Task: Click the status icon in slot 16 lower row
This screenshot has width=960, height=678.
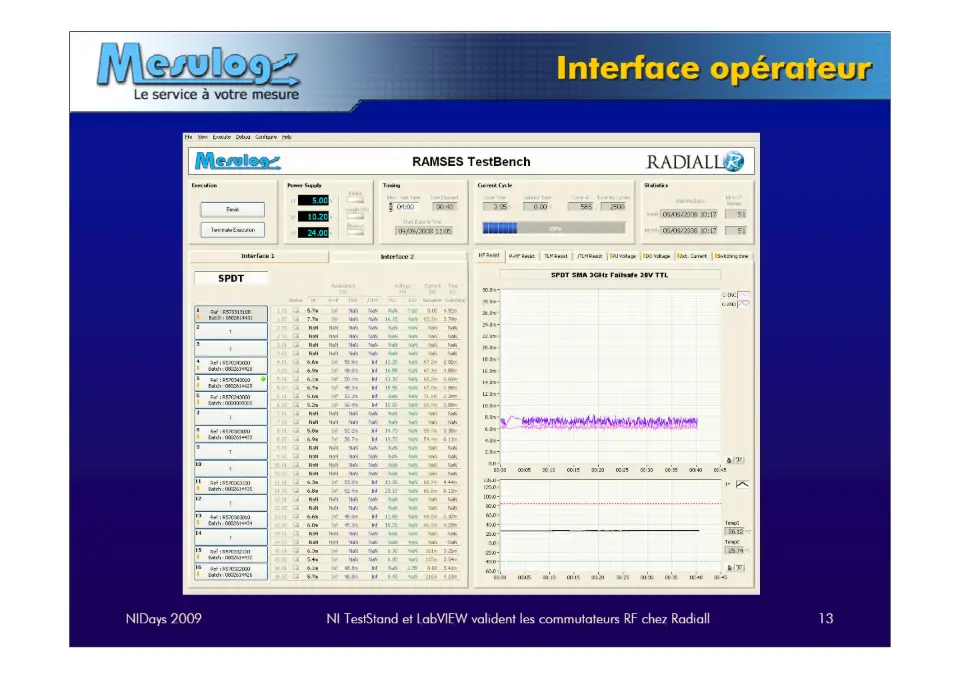Action: (296, 576)
